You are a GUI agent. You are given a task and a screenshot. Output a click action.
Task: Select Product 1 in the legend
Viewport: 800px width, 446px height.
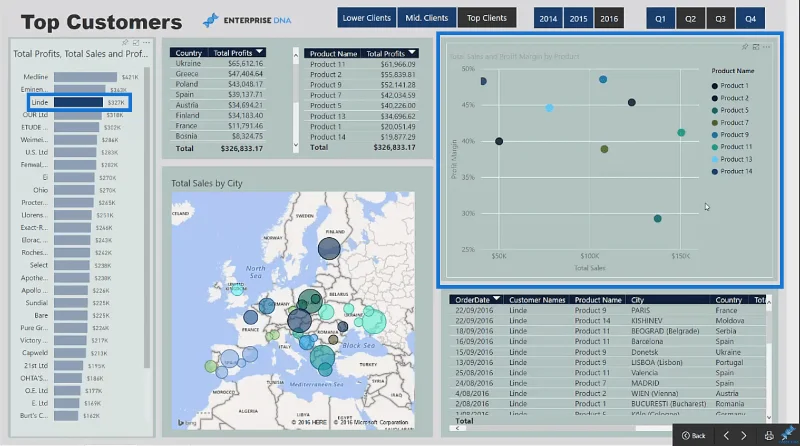coord(730,86)
